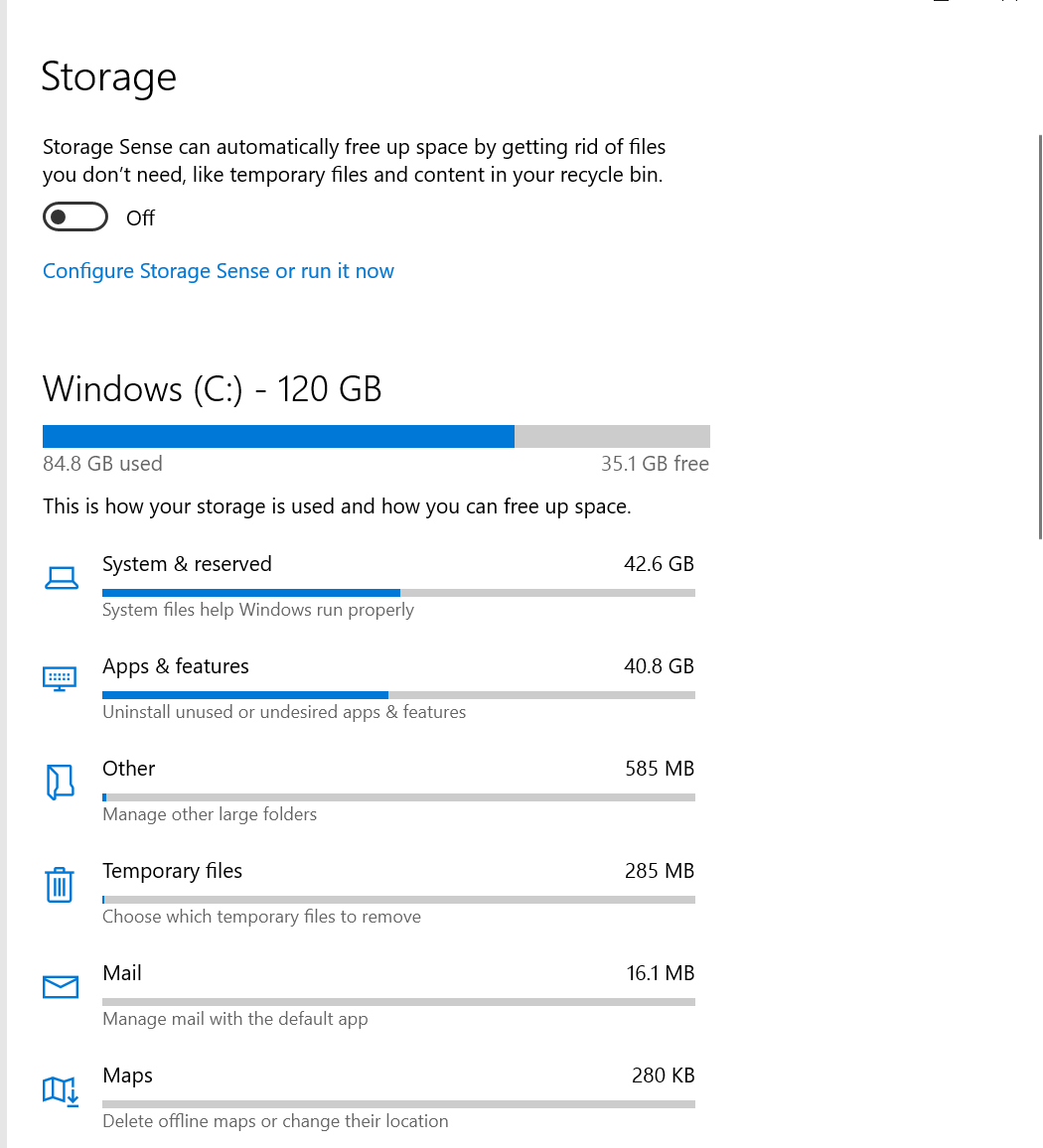This screenshot has width=1043, height=1148.
Task: Open Temporary files to choose removals
Action: [398, 893]
